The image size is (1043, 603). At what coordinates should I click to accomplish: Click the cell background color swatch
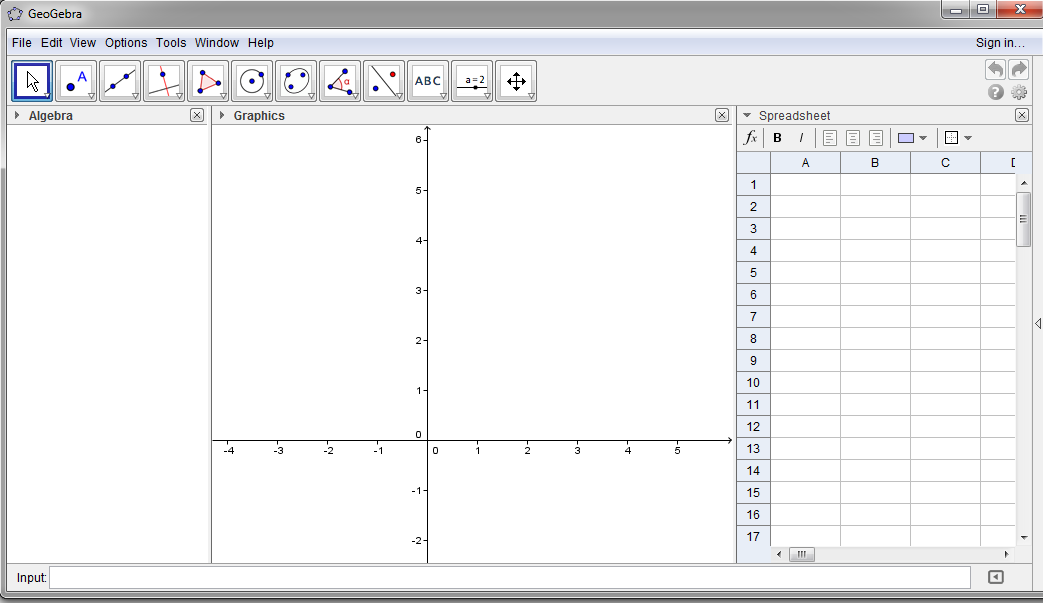(905, 138)
